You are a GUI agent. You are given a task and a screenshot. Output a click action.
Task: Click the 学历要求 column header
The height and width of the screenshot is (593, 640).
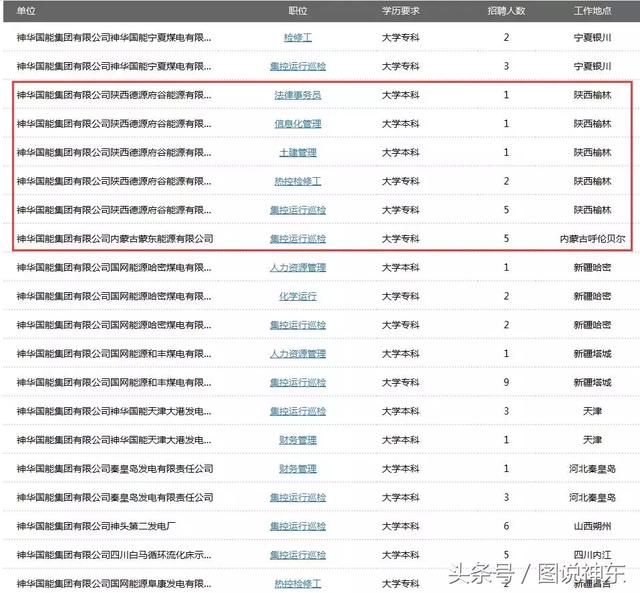pos(401,11)
